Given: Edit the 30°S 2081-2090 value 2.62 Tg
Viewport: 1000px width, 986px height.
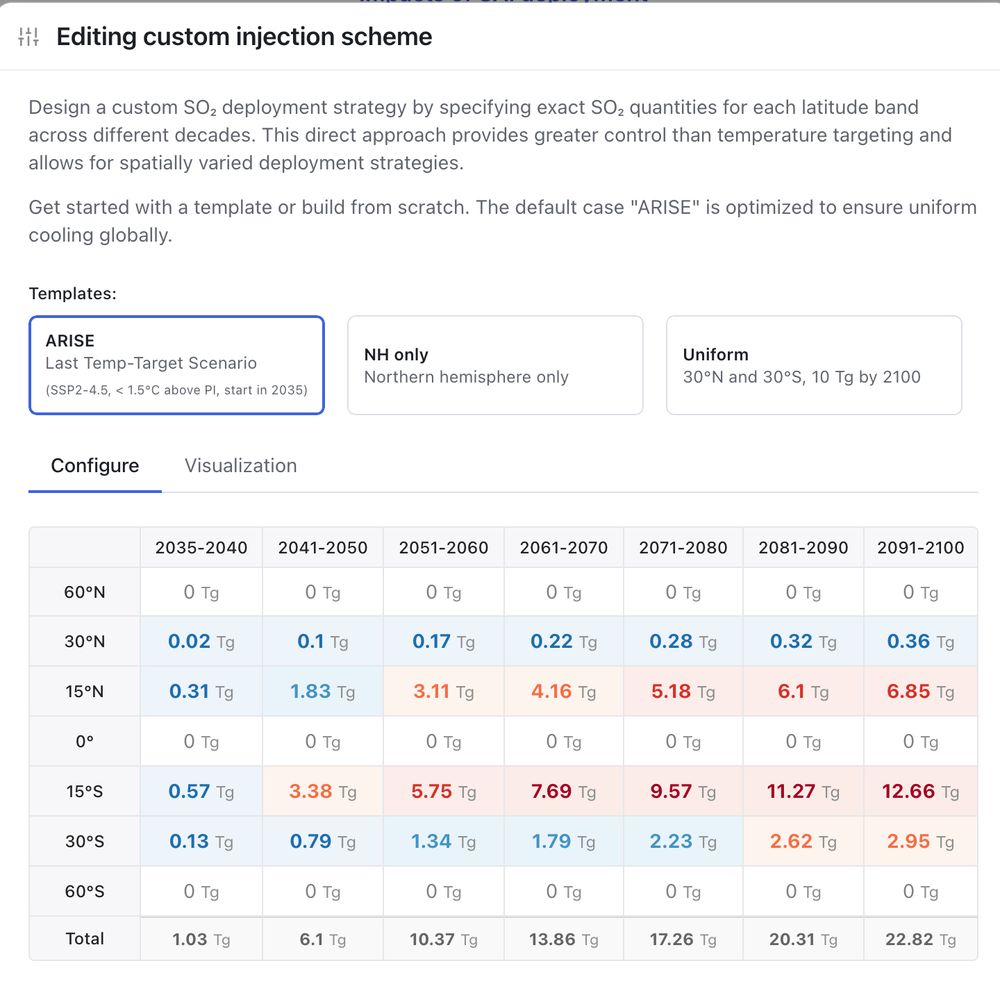Looking at the screenshot, I should click(803, 841).
